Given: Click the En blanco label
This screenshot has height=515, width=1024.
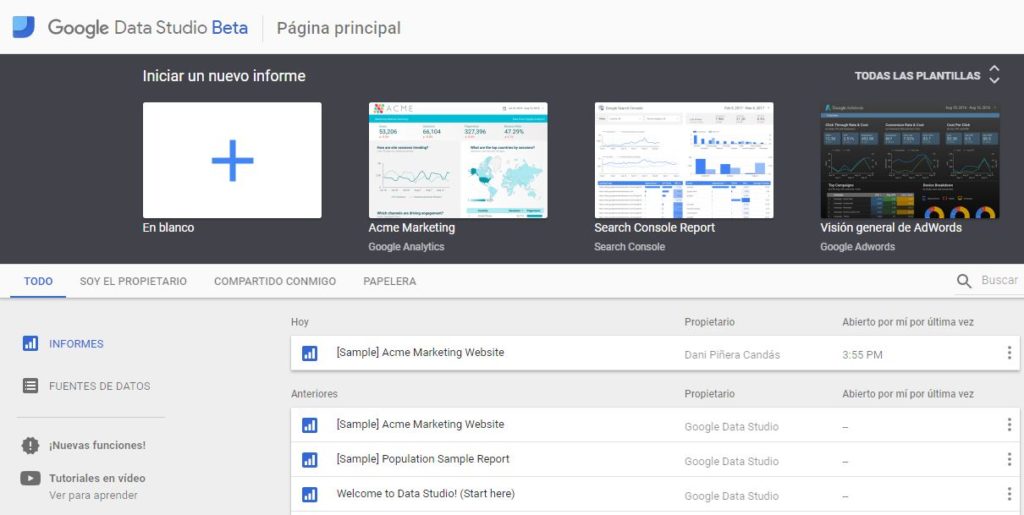Looking at the screenshot, I should click(168, 228).
